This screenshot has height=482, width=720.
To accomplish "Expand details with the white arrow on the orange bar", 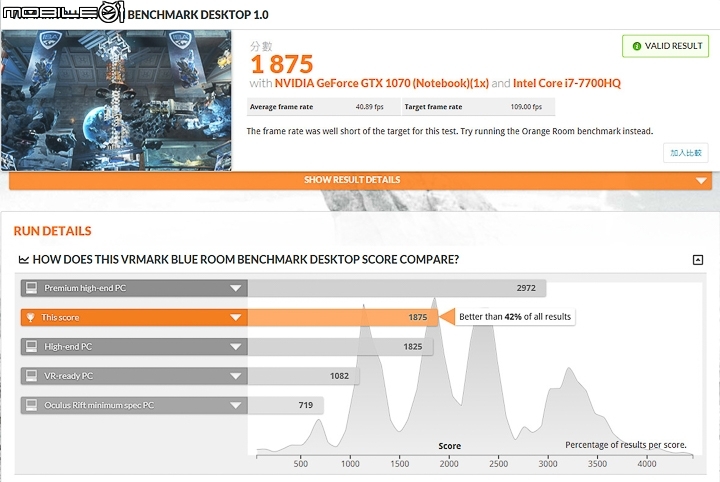I will click(x=701, y=180).
